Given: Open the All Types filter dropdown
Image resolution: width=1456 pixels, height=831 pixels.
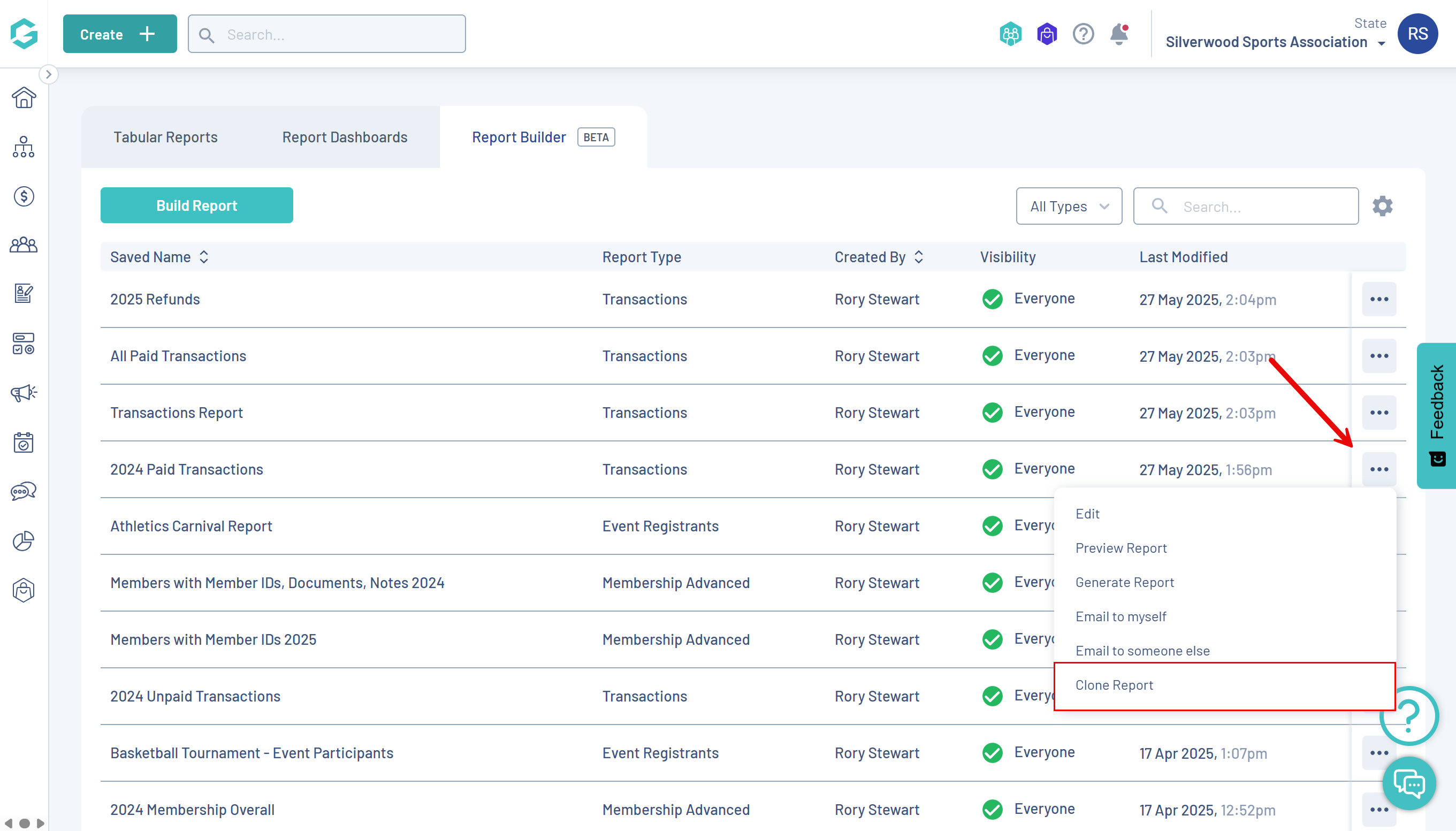Looking at the screenshot, I should (x=1069, y=206).
